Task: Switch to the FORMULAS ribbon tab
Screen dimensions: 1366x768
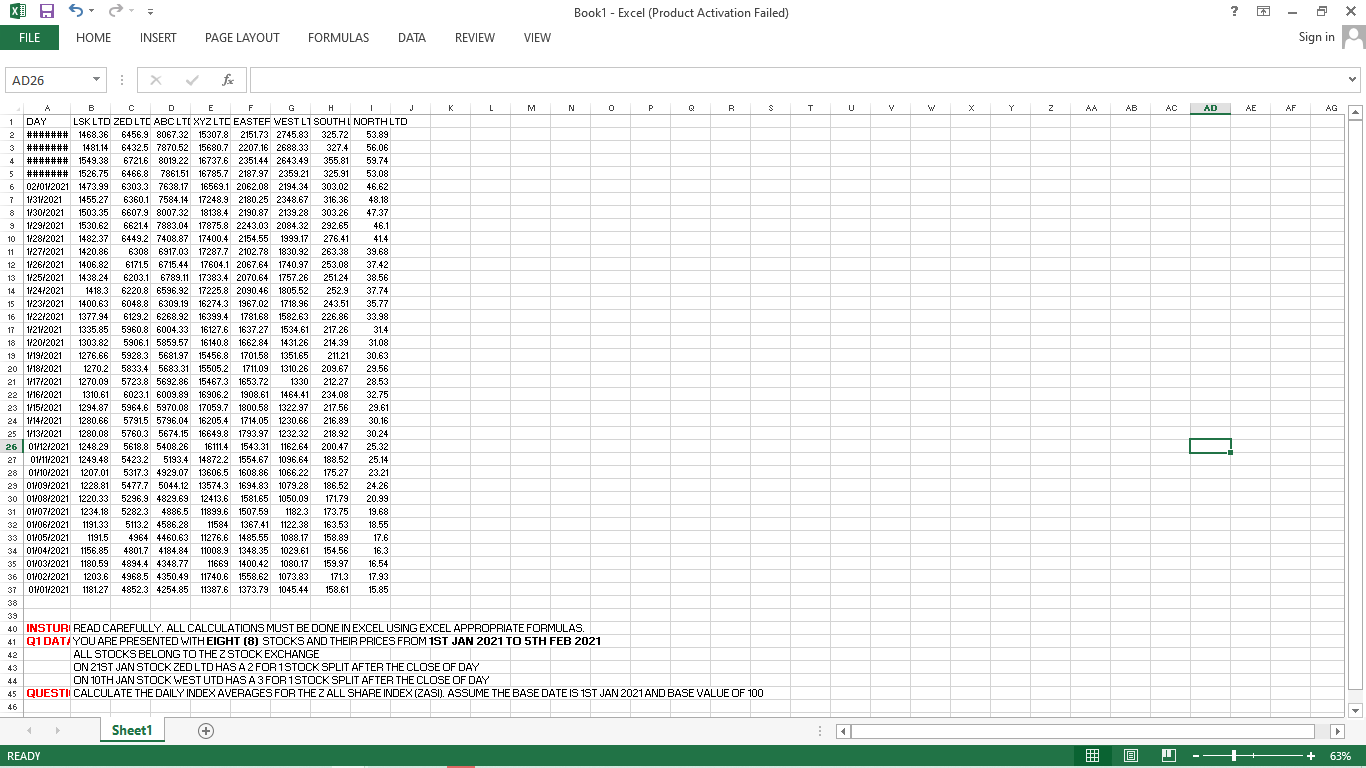Action: [x=338, y=38]
